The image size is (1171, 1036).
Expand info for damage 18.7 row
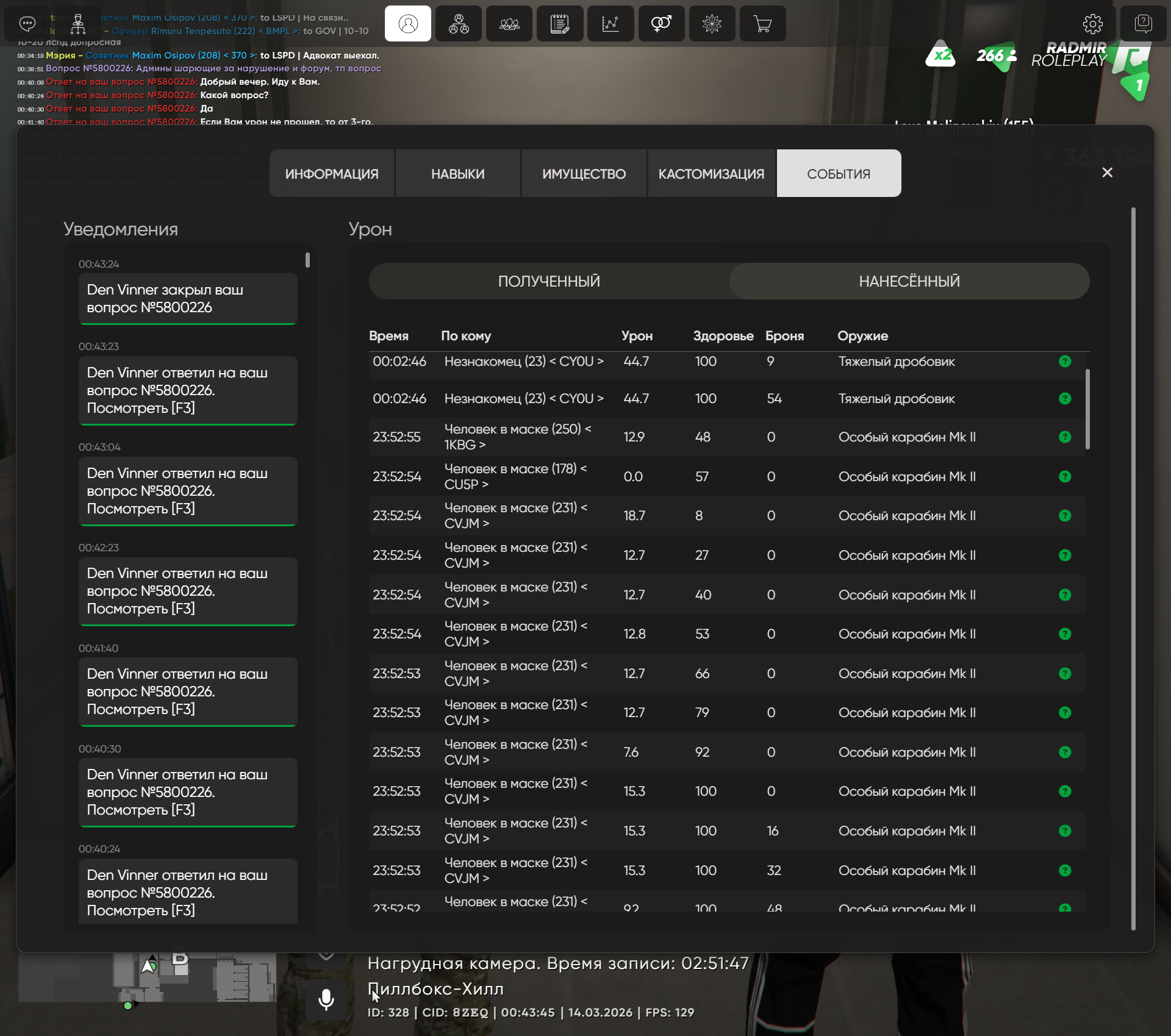[x=1065, y=516]
